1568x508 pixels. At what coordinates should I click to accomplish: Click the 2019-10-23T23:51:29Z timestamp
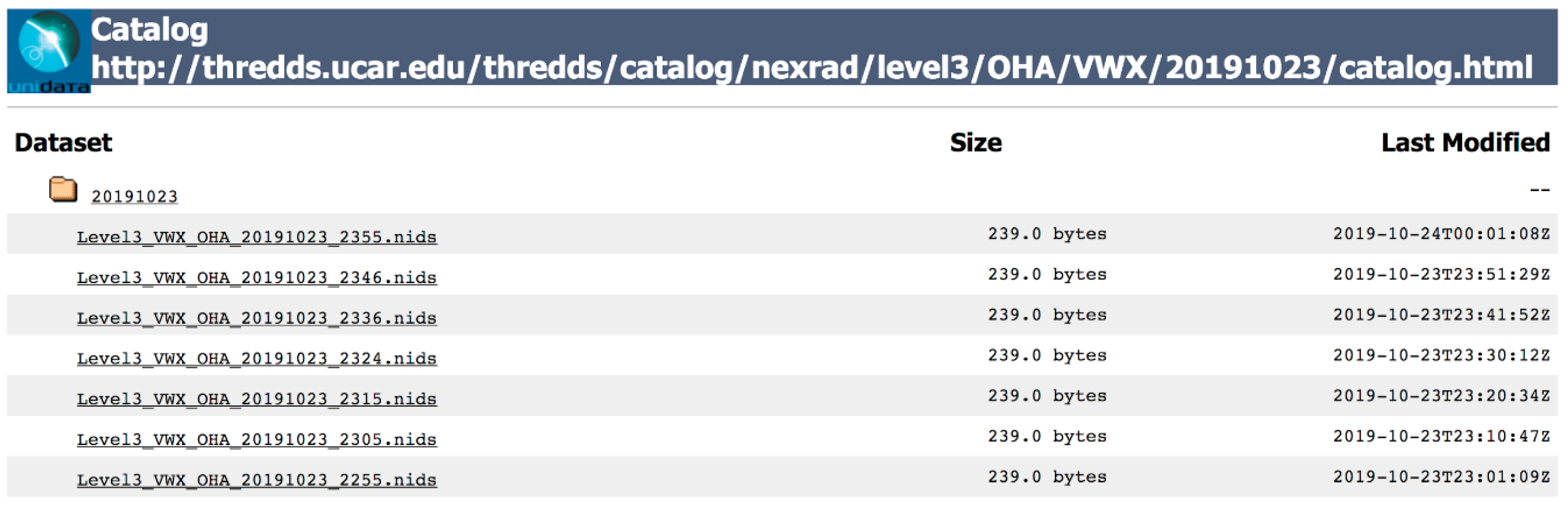(1441, 275)
